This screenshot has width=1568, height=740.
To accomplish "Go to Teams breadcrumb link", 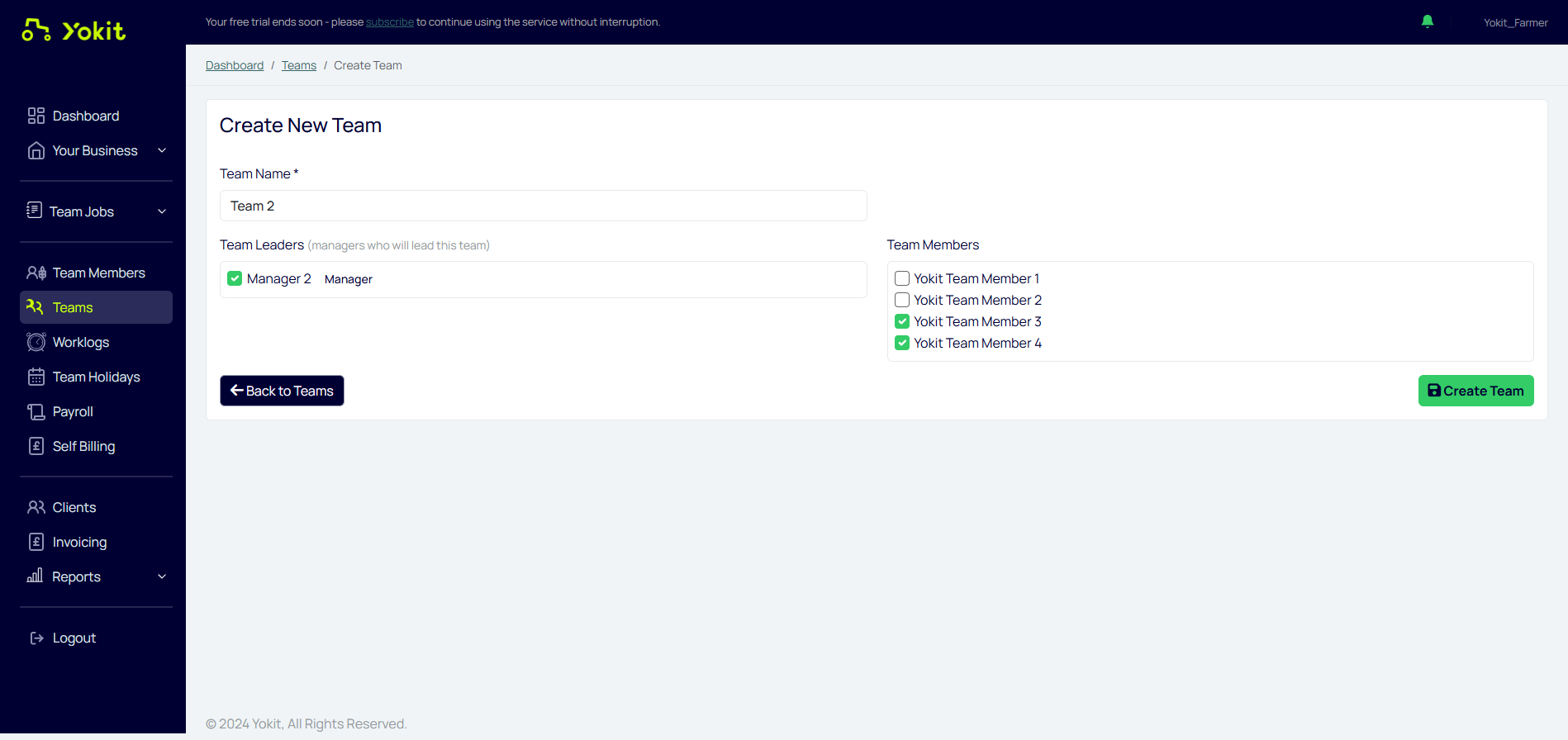I will pos(299,65).
